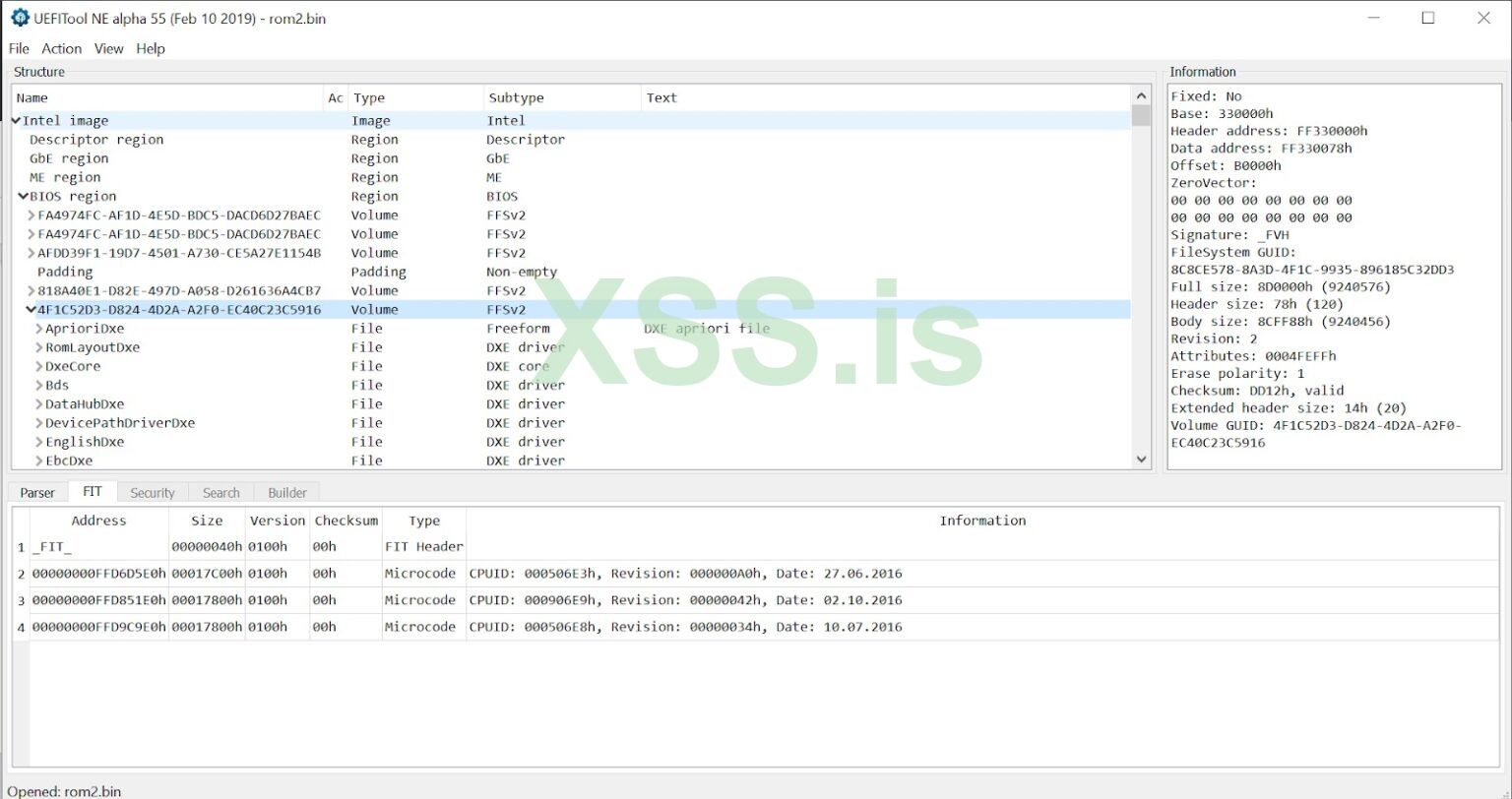1512x799 pixels.
Task: Select the BIOS region tree item
Action: (x=73, y=197)
